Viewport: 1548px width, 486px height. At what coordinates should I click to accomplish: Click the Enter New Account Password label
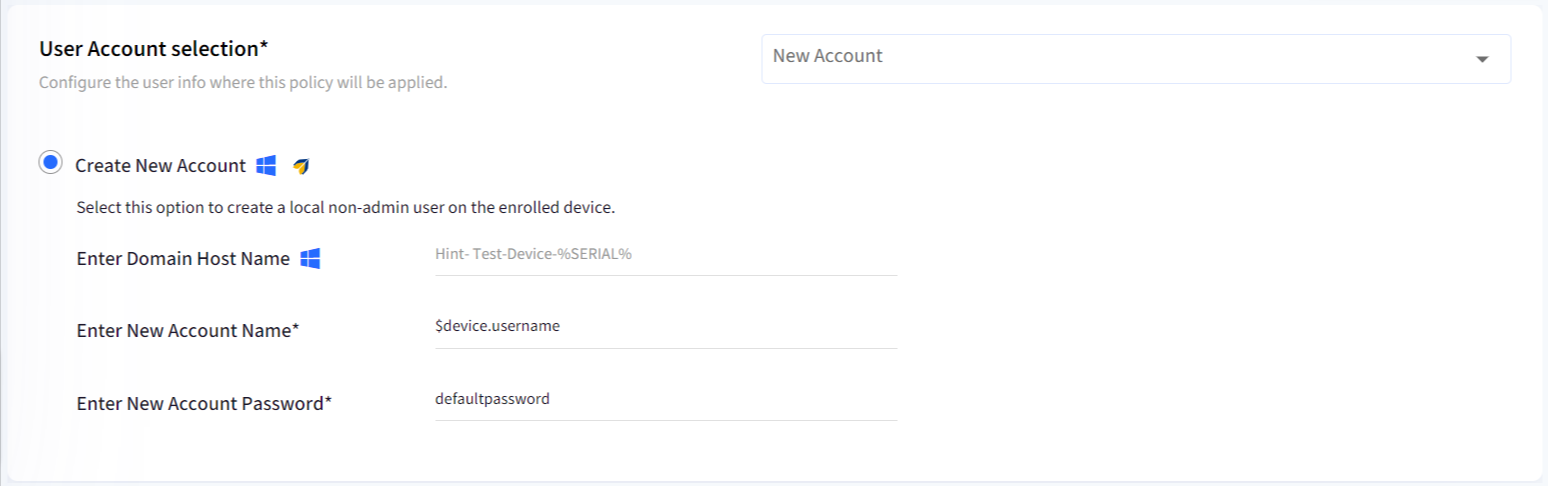204,404
